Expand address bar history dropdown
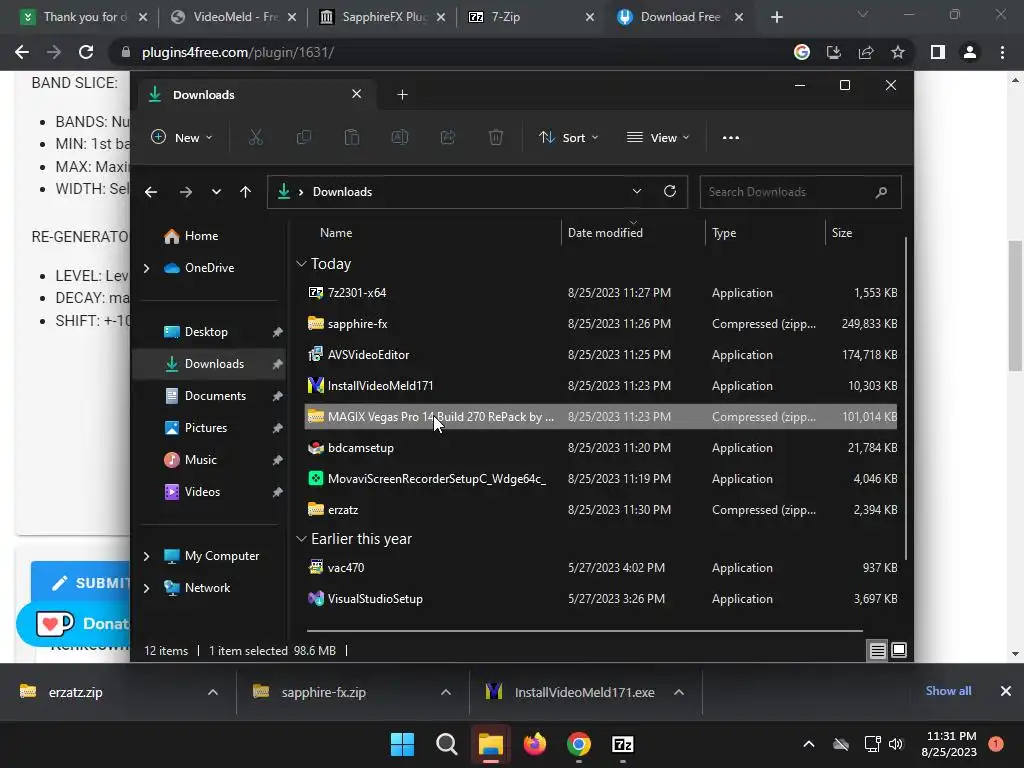 (x=637, y=191)
